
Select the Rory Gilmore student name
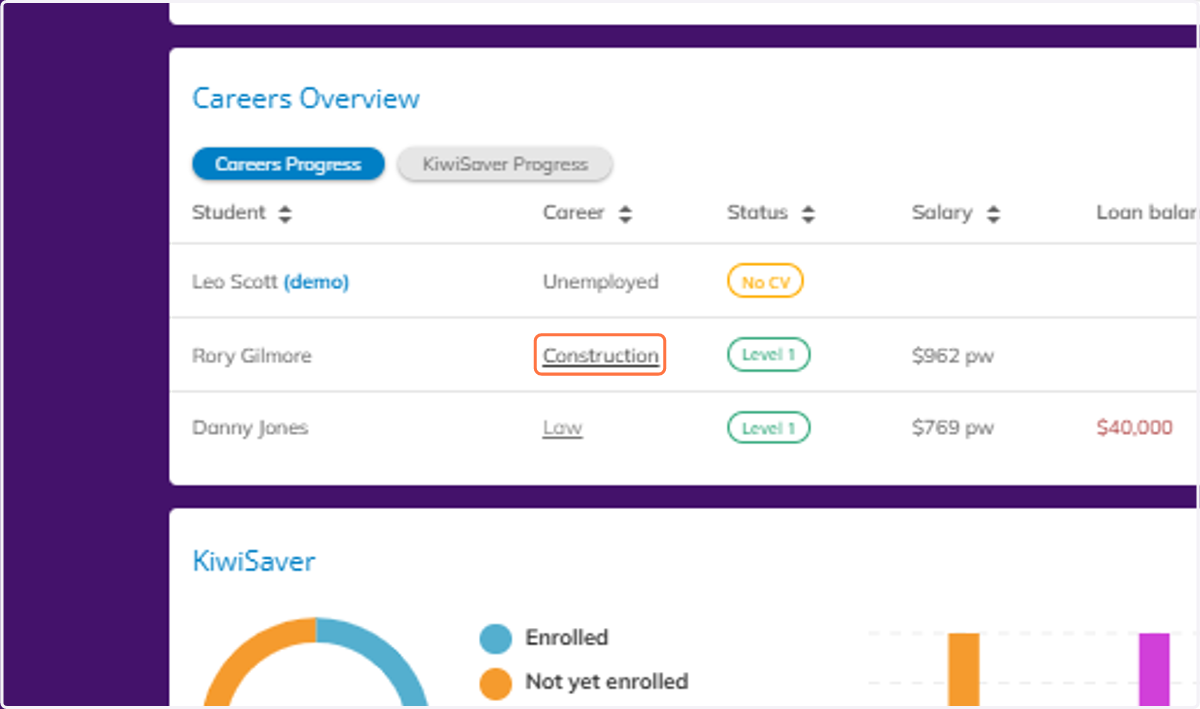point(252,355)
